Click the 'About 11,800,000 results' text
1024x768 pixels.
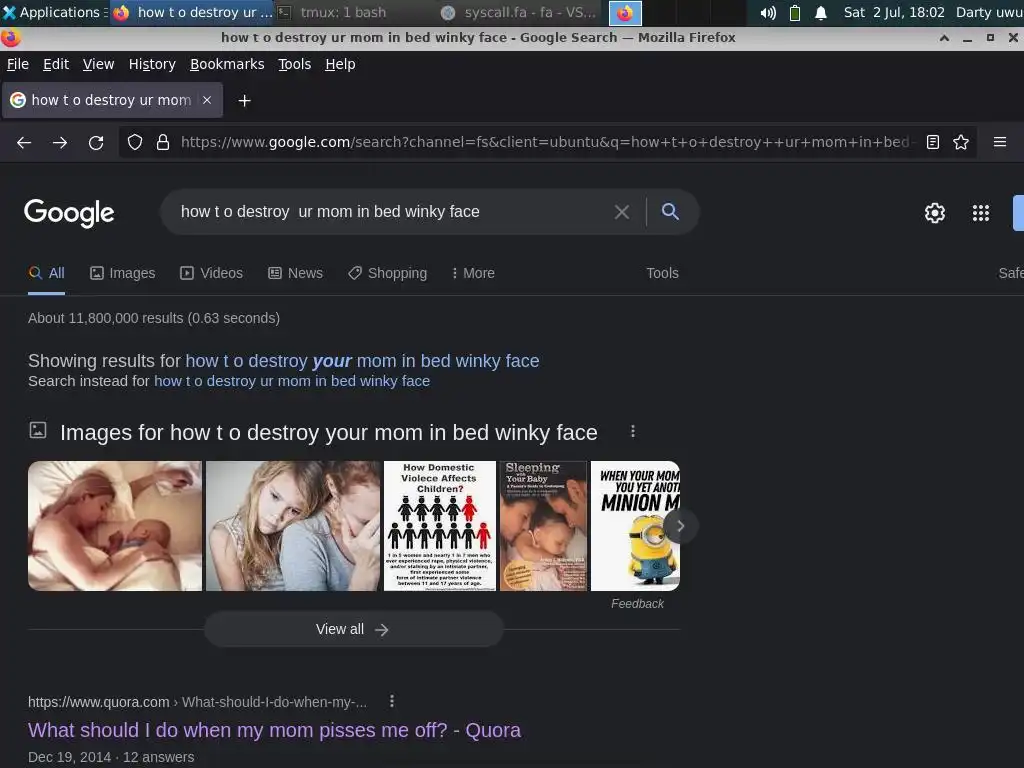pyautogui.click(x=154, y=318)
